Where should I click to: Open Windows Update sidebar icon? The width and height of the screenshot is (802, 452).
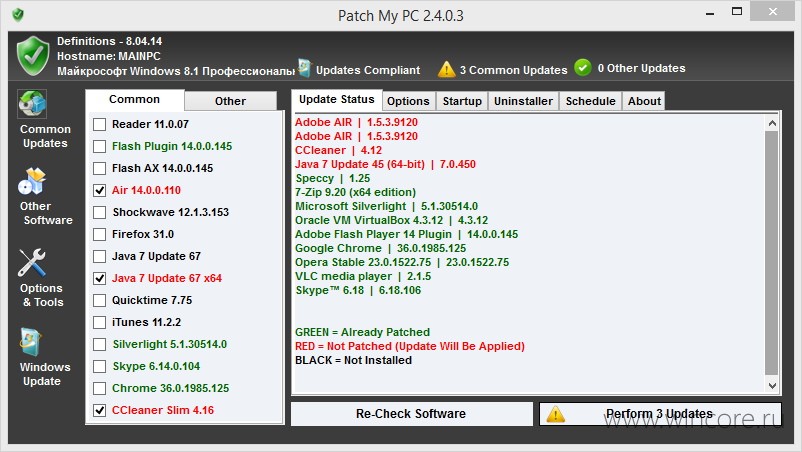[x=31, y=342]
